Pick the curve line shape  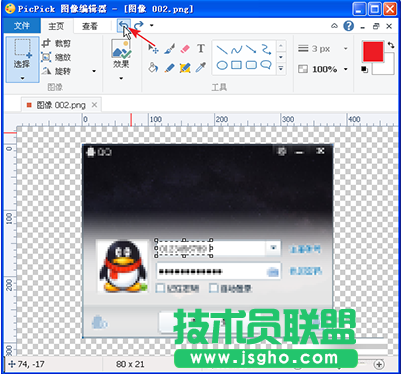coord(237,50)
